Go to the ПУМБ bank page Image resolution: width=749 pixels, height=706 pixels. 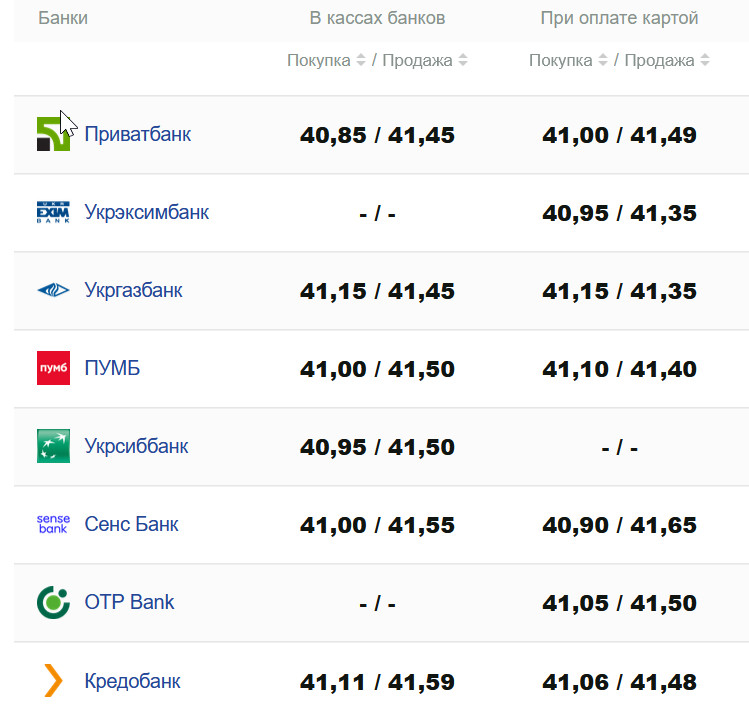112,368
